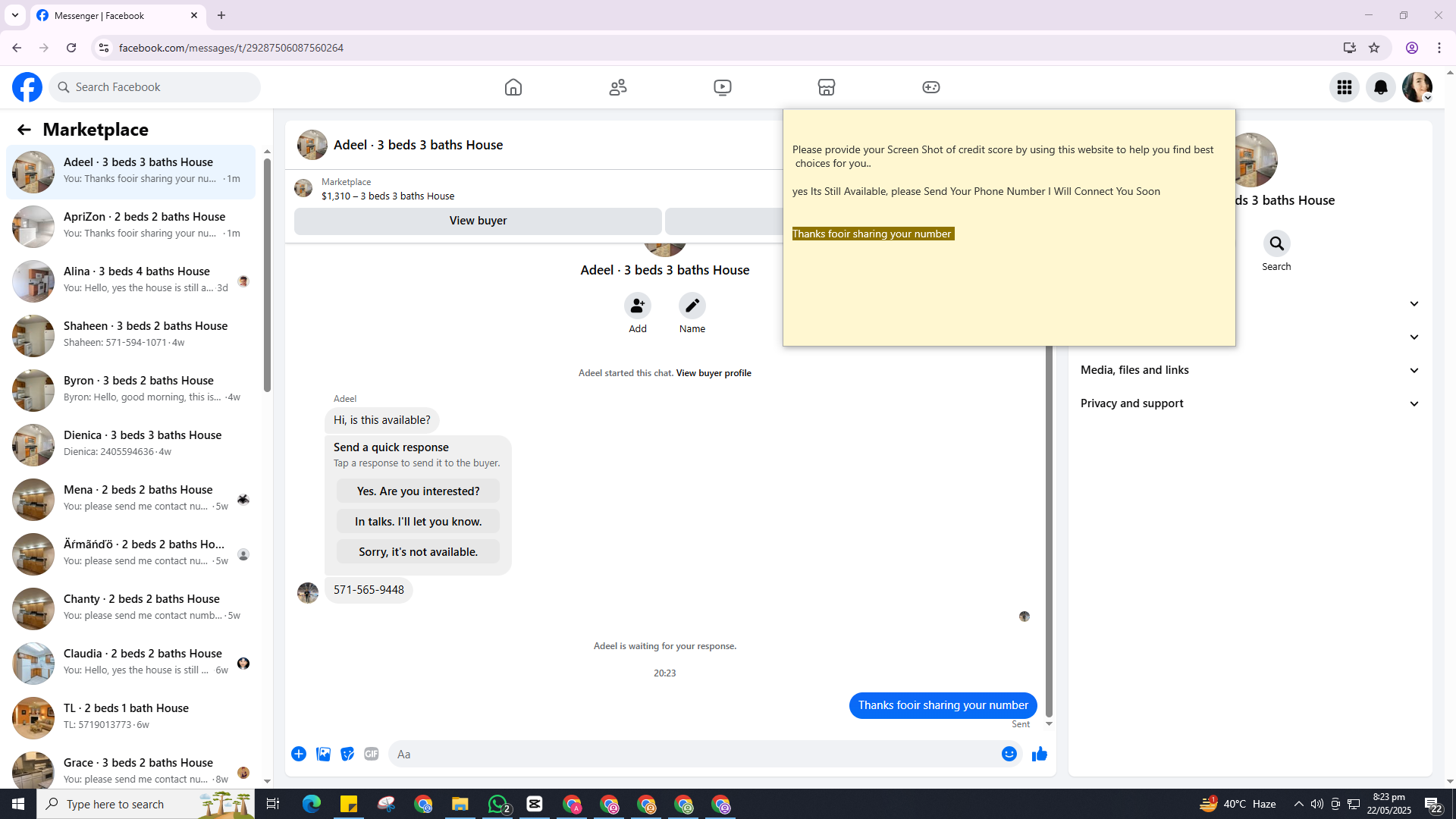
Task: Send quick response 'Yes. Are you interested?'
Action: point(418,491)
